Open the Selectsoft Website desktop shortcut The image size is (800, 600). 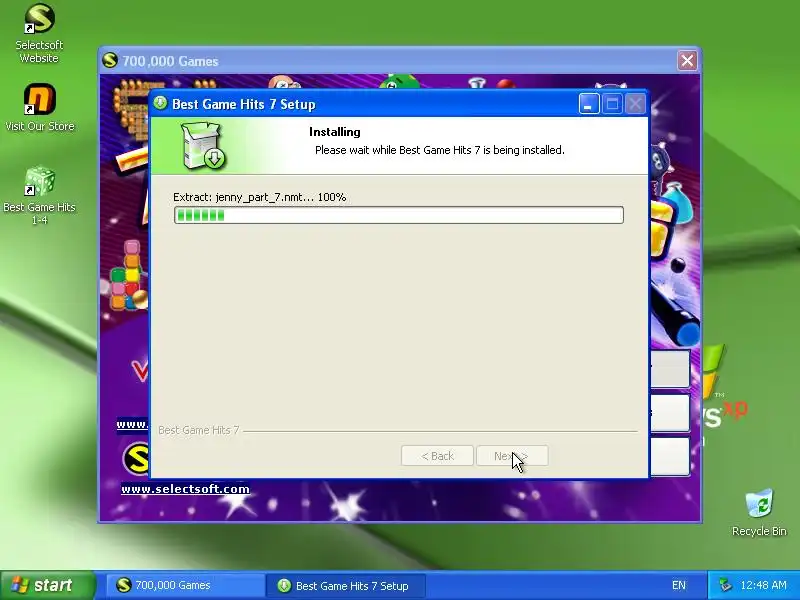(x=39, y=33)
